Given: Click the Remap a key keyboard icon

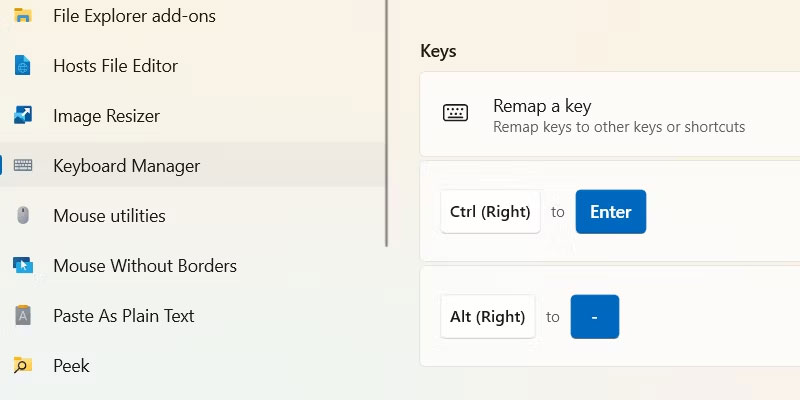Looking at the screenshot, I should pyautogui.click(x=456, y=113).
